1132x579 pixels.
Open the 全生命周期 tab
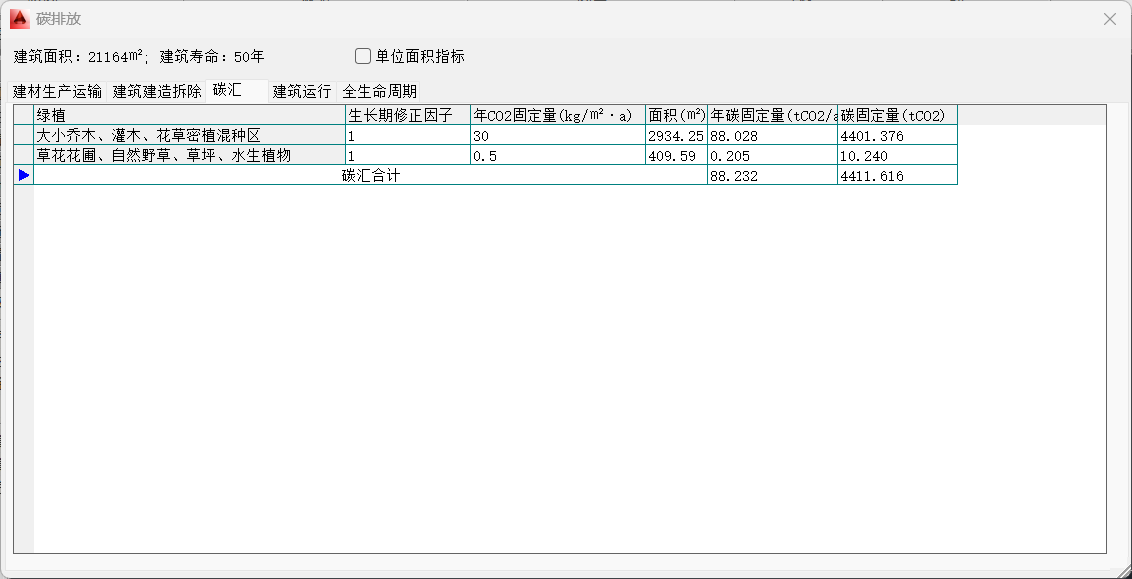(380, 91)
